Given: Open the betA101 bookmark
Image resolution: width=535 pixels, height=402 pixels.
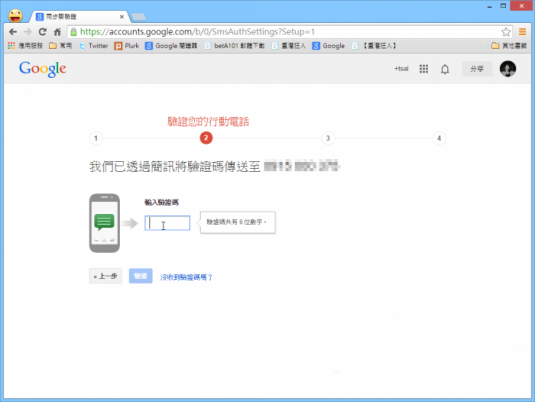Looking at the screenshot, I should (234, 45).
